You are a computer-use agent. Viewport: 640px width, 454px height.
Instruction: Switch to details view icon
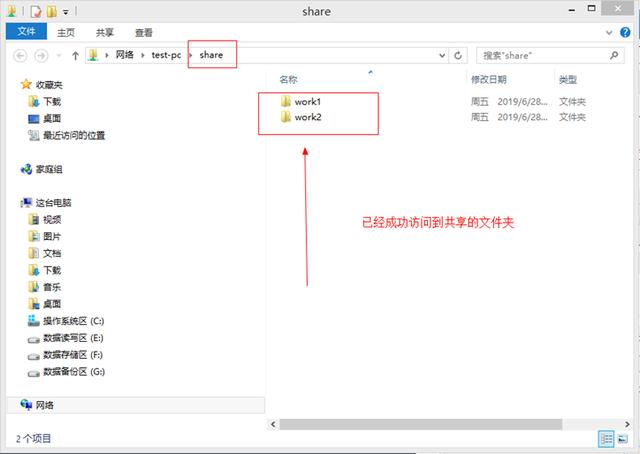pyautogui.click(x=606, y=439)
